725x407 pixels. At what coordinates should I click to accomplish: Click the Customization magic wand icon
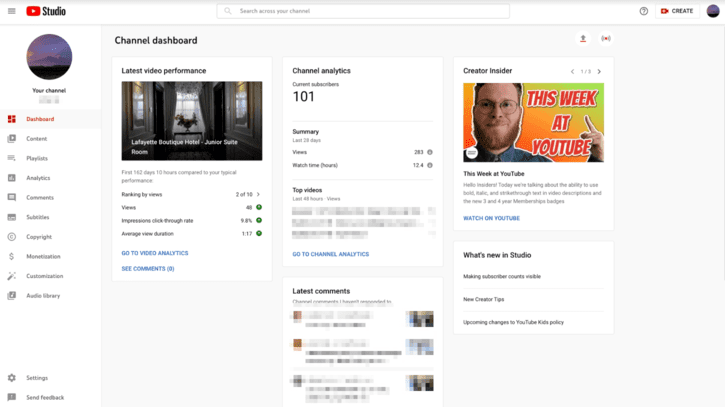click(12, 276)
